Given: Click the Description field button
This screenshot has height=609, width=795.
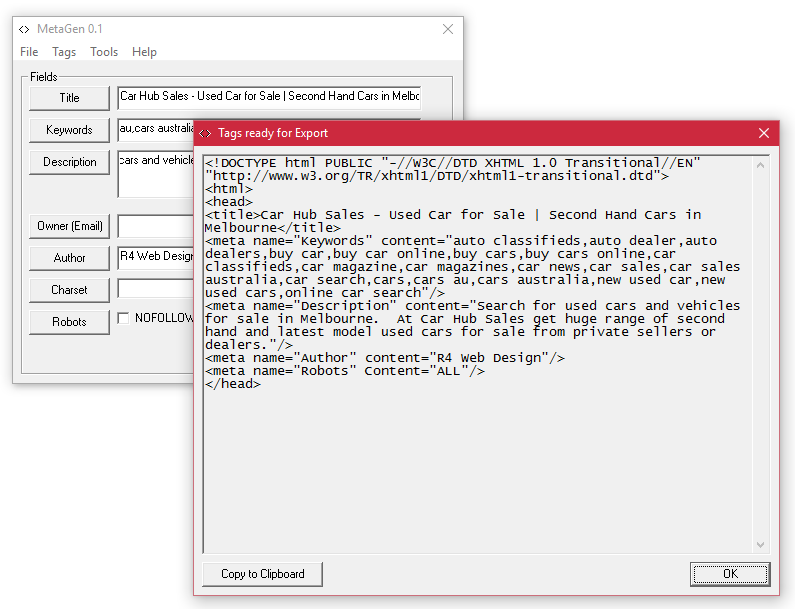Looking at the screenshot, I should coord(69,162).
